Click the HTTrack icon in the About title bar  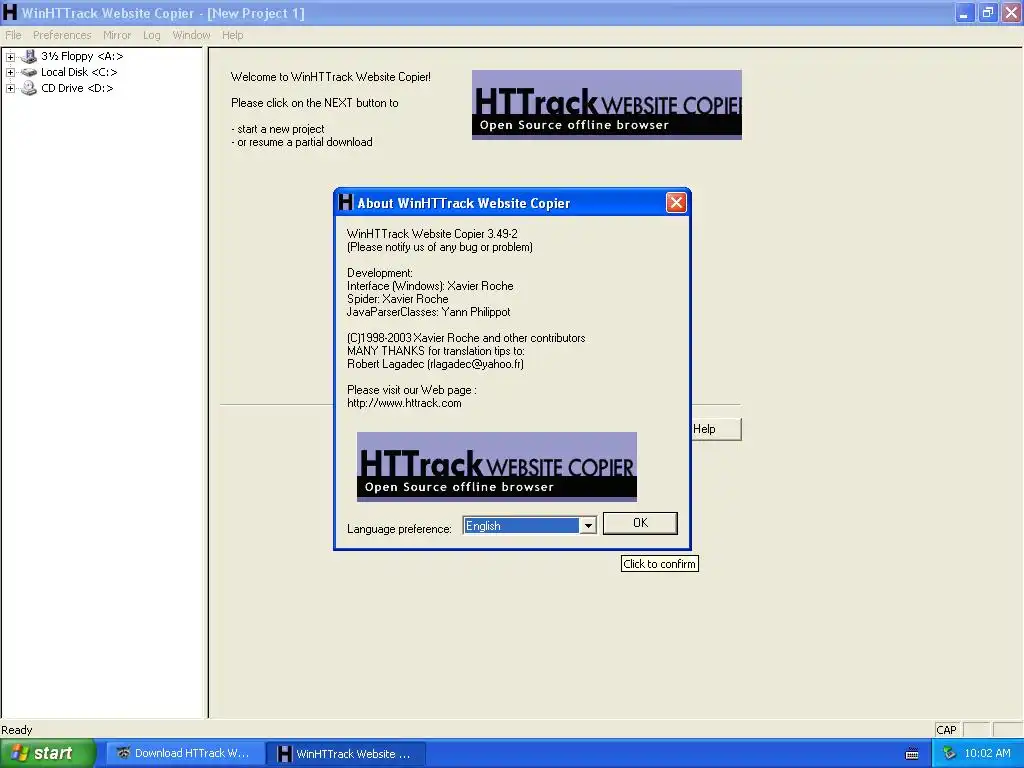click(x=345, y=202)
